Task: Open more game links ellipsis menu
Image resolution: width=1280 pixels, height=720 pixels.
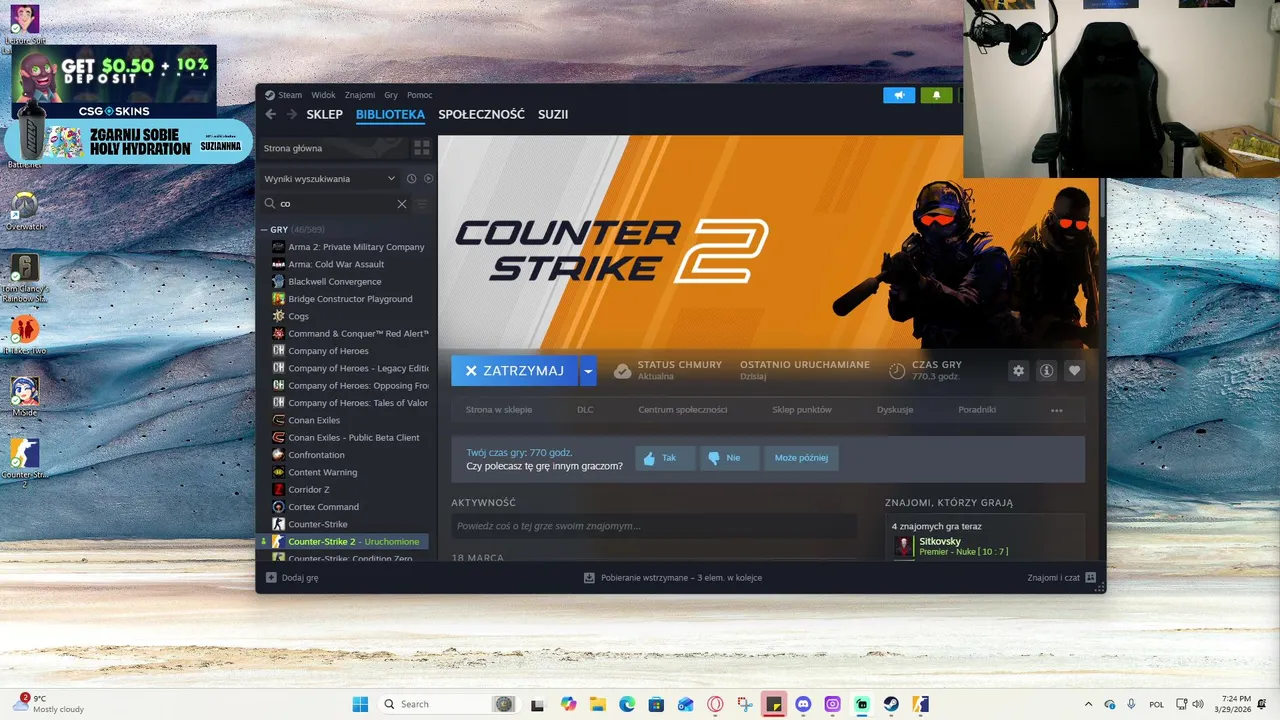Action: (x=1057, y=410)
